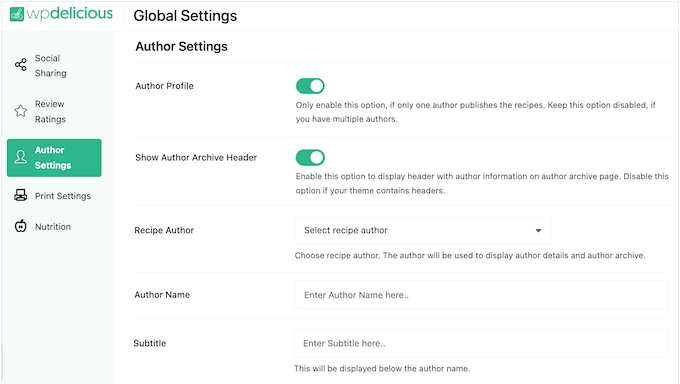
Task: Disable the Author Profile toggle
Action: point(310,86)
